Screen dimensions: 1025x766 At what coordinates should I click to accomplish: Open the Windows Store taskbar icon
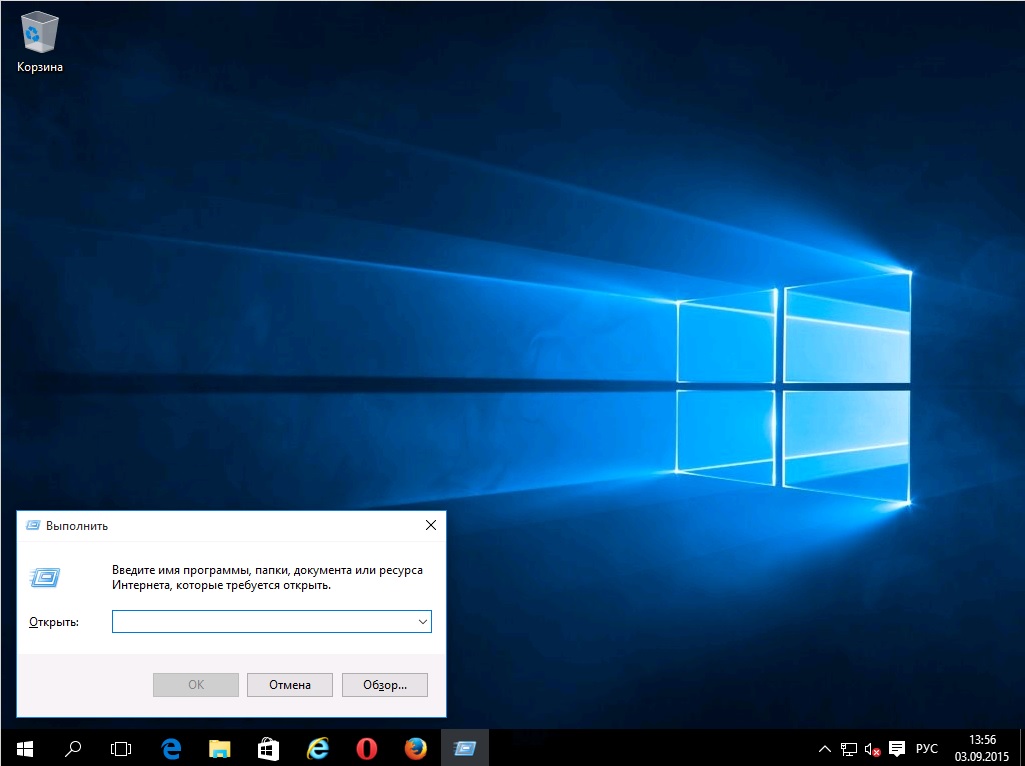tap(268, 748)
